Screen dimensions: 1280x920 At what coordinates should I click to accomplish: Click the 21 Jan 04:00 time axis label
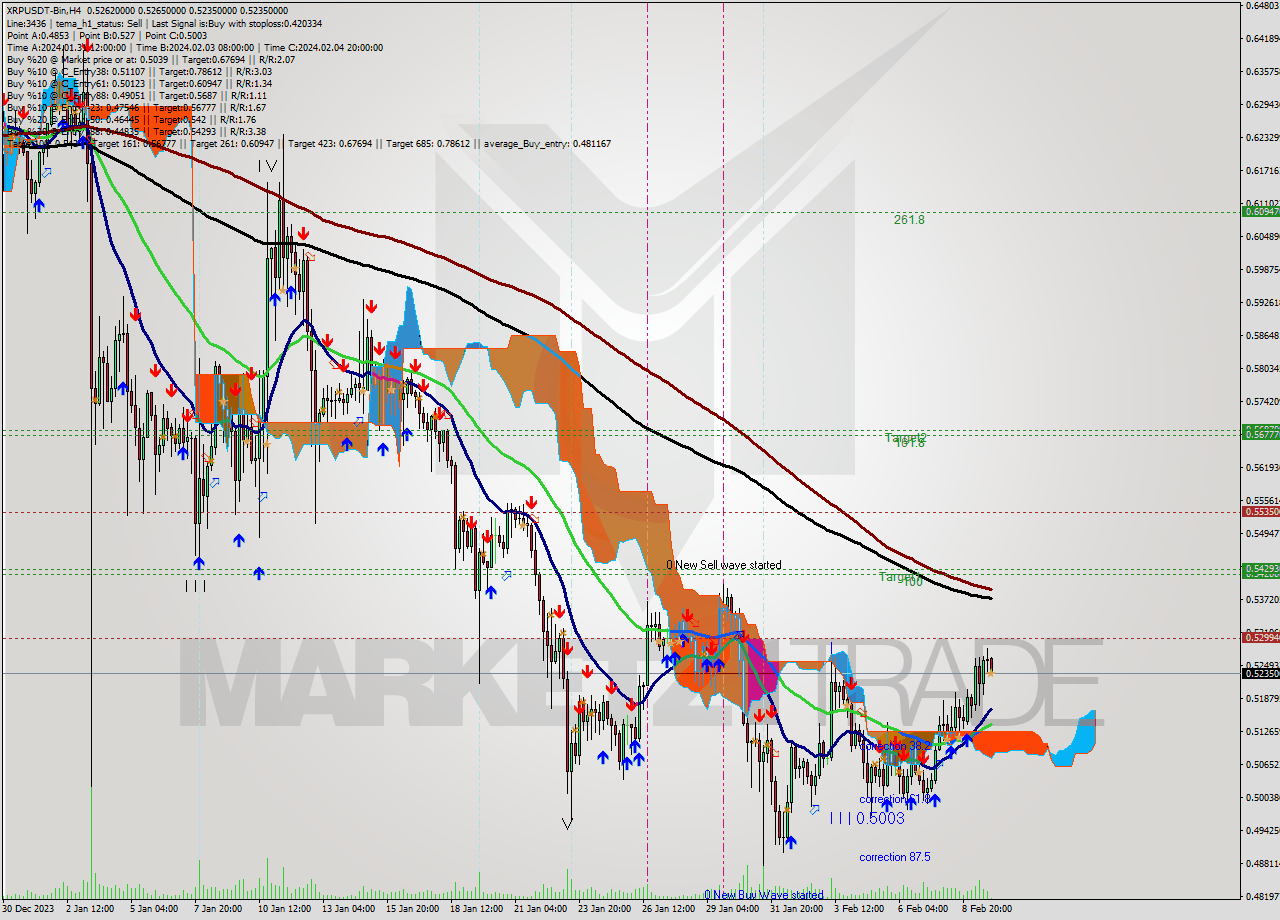541,909
